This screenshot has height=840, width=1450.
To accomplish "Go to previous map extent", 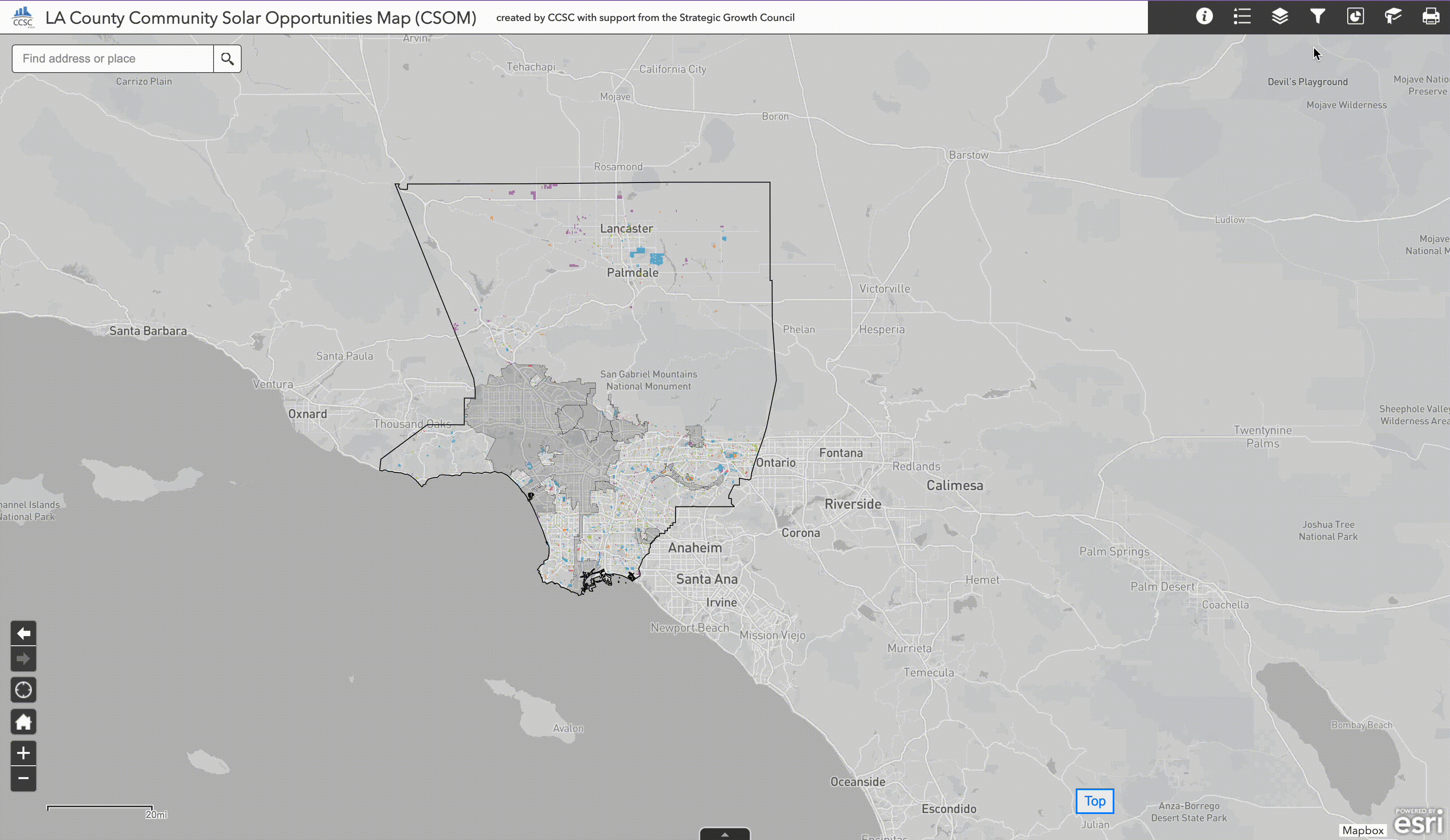I will (23, 634).
